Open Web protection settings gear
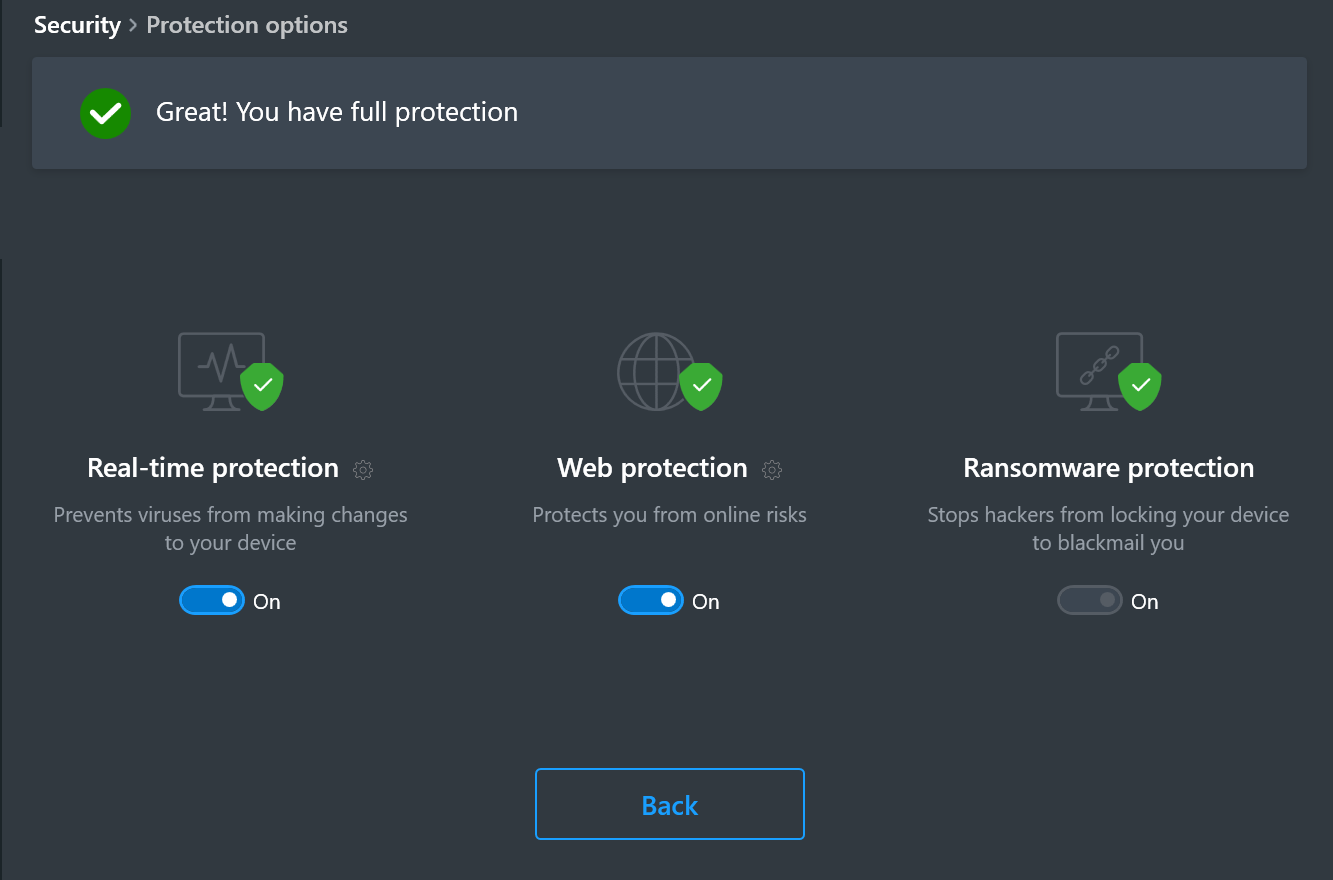Screen dimensions: 1333x880 click(x=772, y=470)
